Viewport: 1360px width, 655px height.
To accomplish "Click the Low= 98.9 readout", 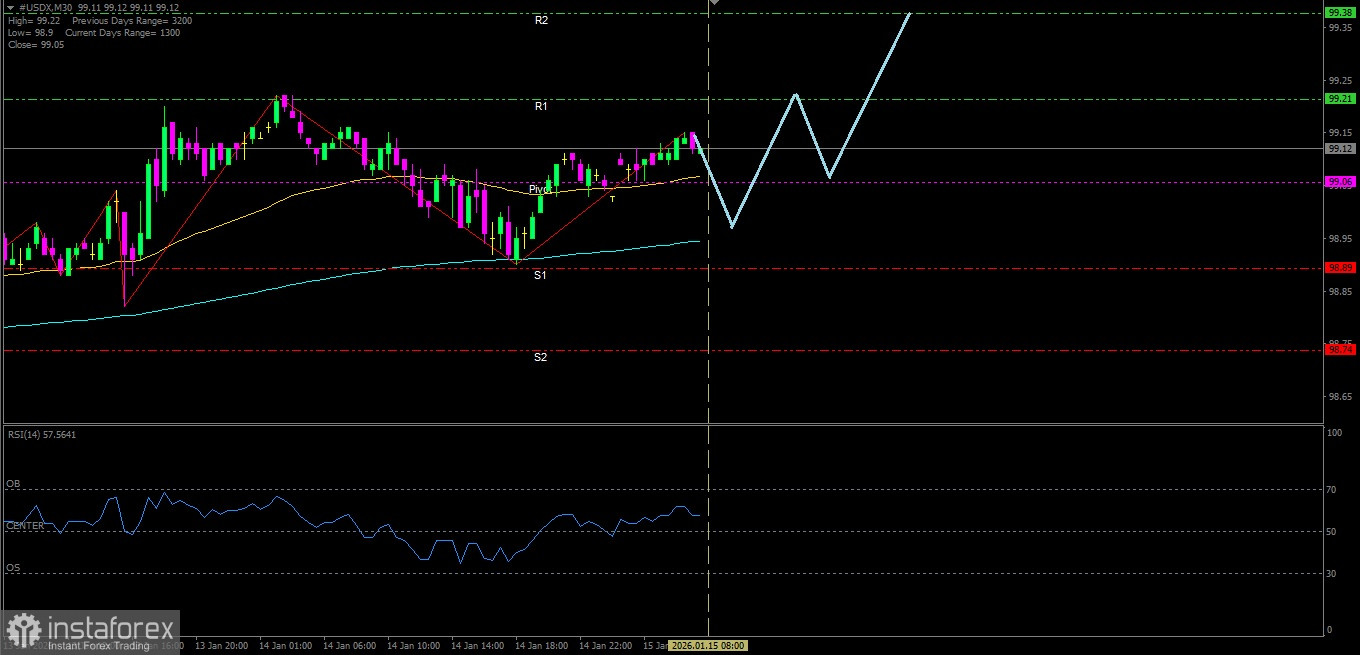I will point(30,32).
